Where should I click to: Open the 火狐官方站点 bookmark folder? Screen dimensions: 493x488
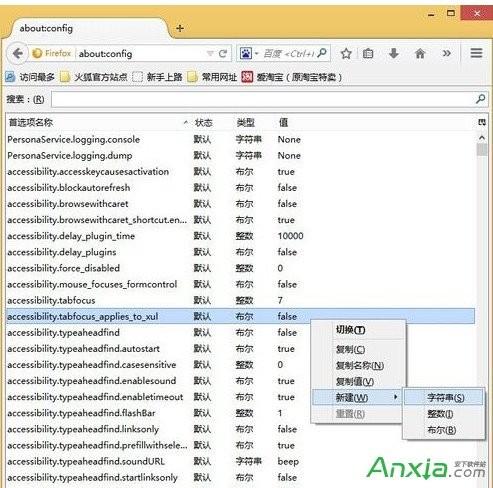click(x=94, y=77)
